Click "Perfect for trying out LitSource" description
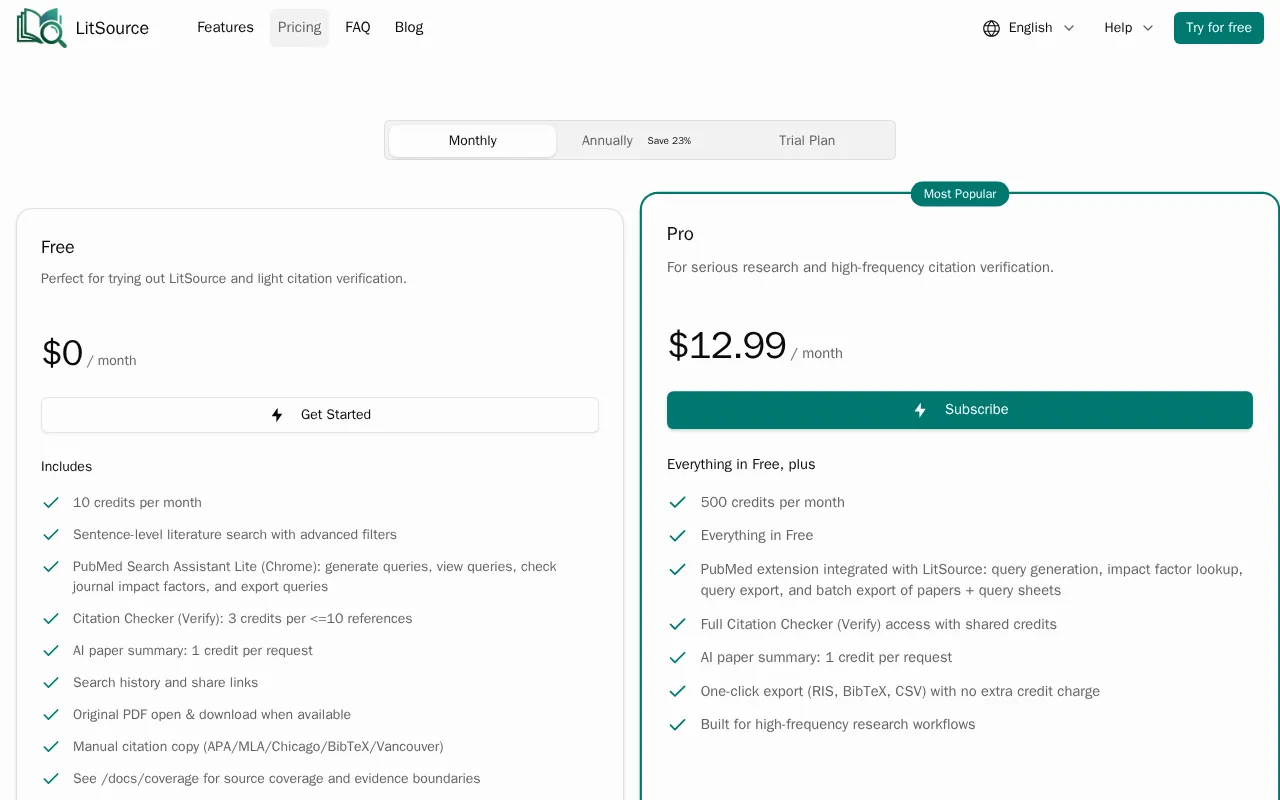Image resolution: width=1280 pixels, height=800 pixels. point(224,279)
